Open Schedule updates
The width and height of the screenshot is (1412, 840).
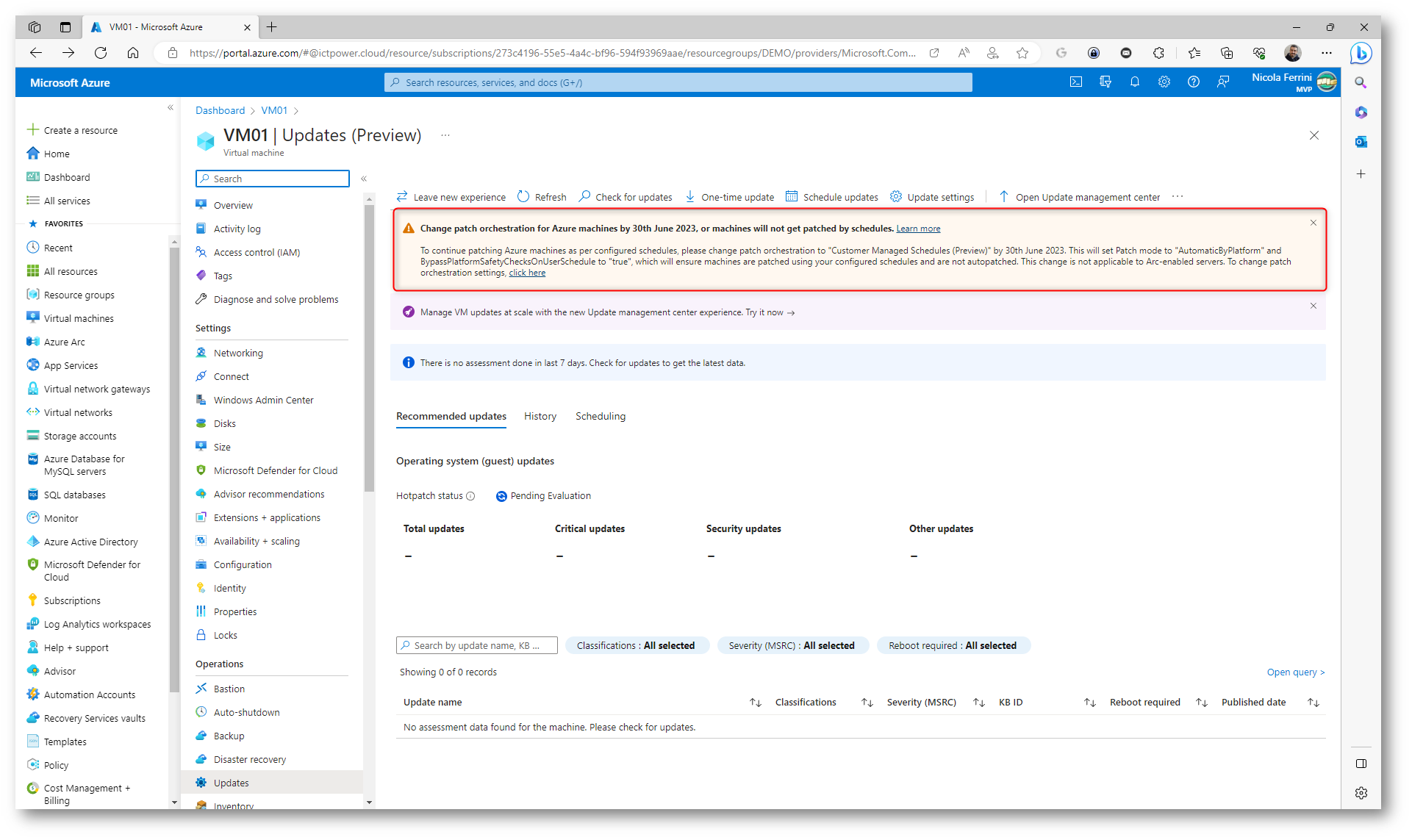[x=832, y=197]
